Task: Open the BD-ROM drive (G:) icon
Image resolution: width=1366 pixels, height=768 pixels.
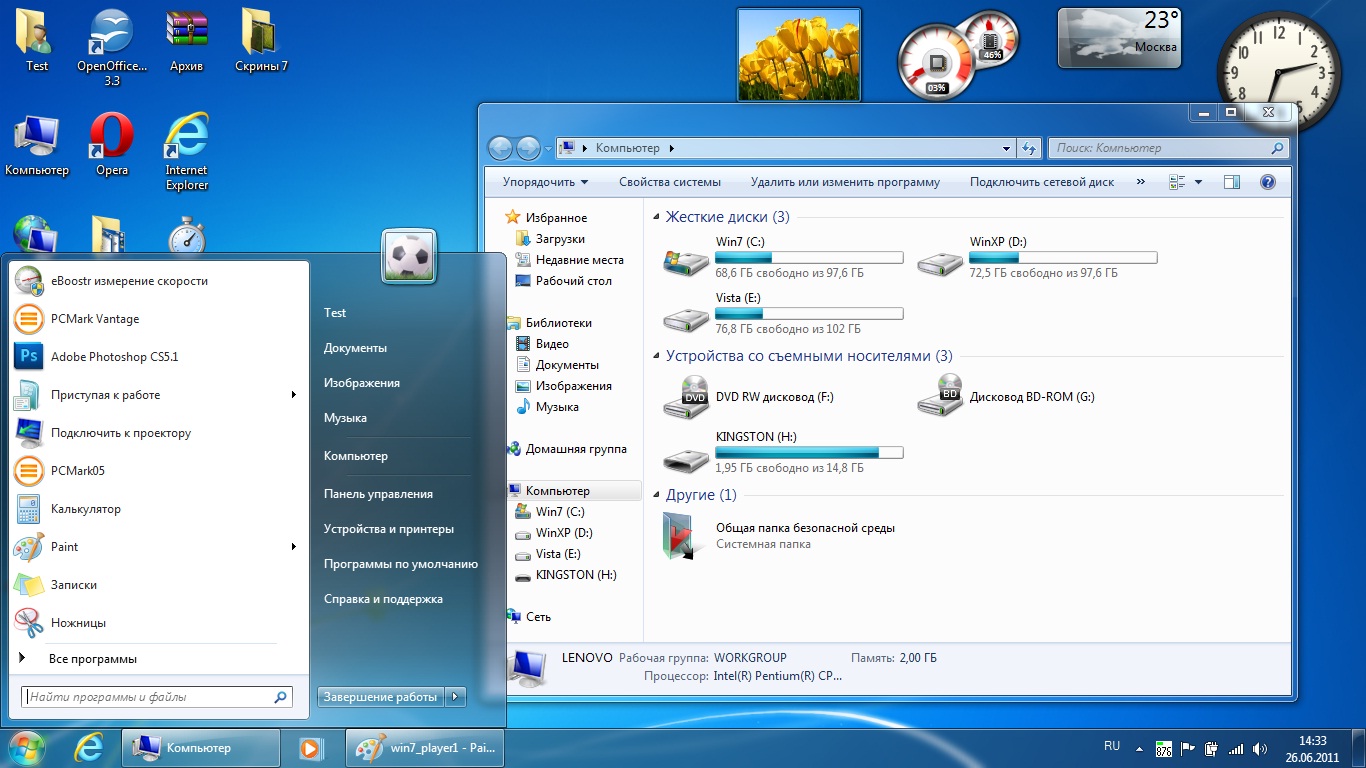Action: [940, 396]
